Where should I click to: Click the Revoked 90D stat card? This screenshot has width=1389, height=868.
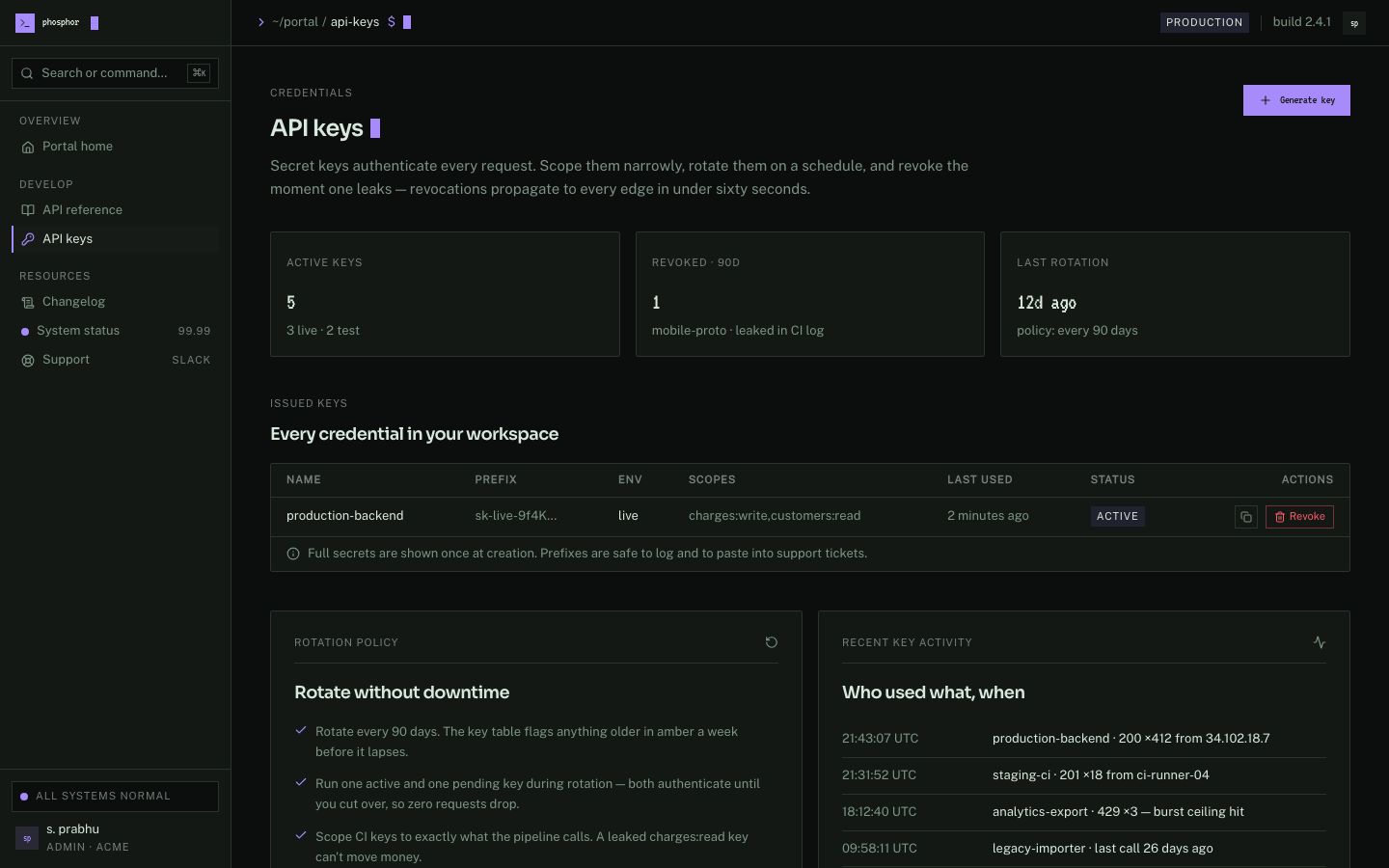click(x=810, y=294)
